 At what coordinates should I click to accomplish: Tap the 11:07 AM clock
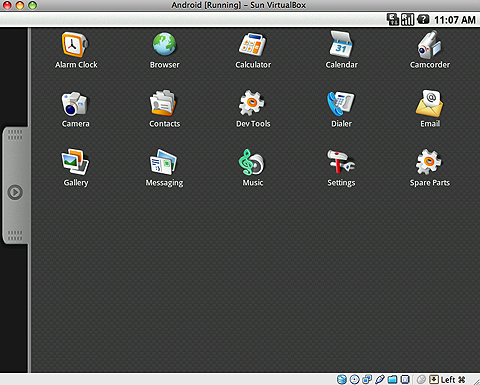[455, 20]
